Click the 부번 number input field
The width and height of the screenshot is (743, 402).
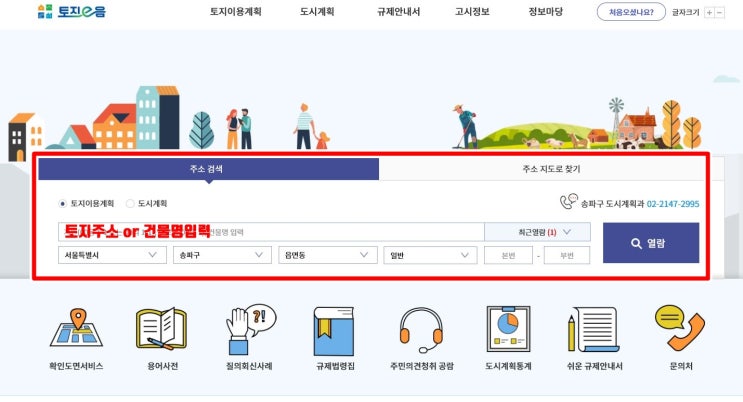tap(567, 255)
